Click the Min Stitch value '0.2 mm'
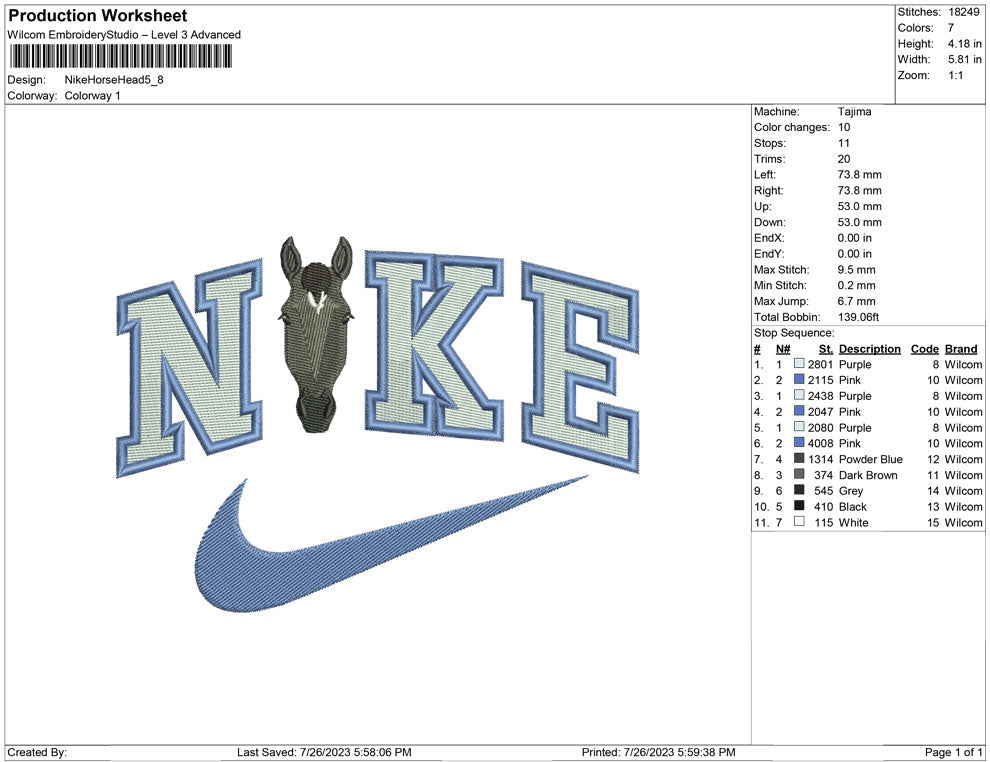 point(856,285)
